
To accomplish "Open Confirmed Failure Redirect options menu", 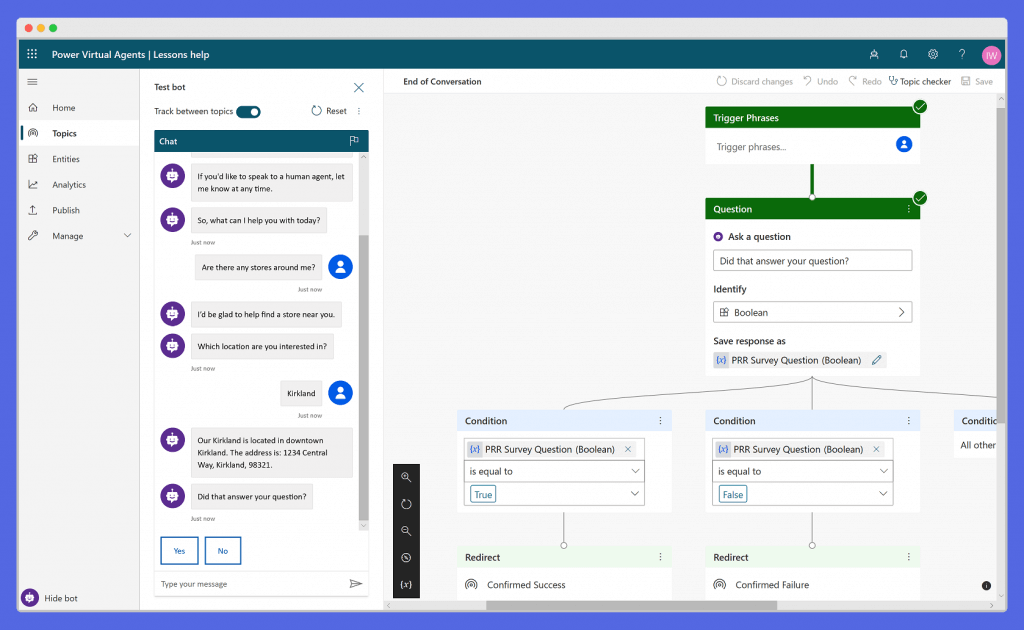I will tap(908, 557).
